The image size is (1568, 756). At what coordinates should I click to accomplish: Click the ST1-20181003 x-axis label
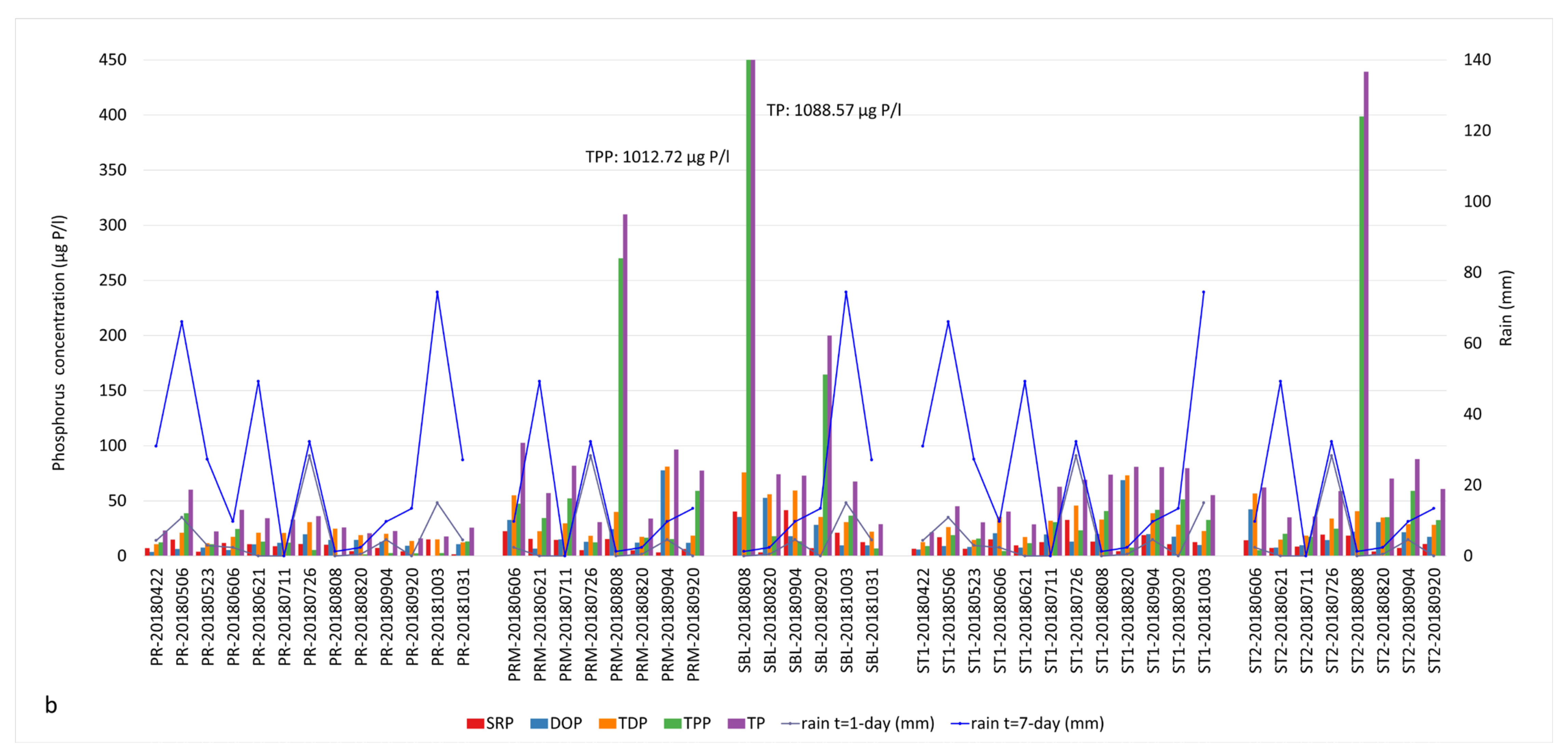point(1205,621)
